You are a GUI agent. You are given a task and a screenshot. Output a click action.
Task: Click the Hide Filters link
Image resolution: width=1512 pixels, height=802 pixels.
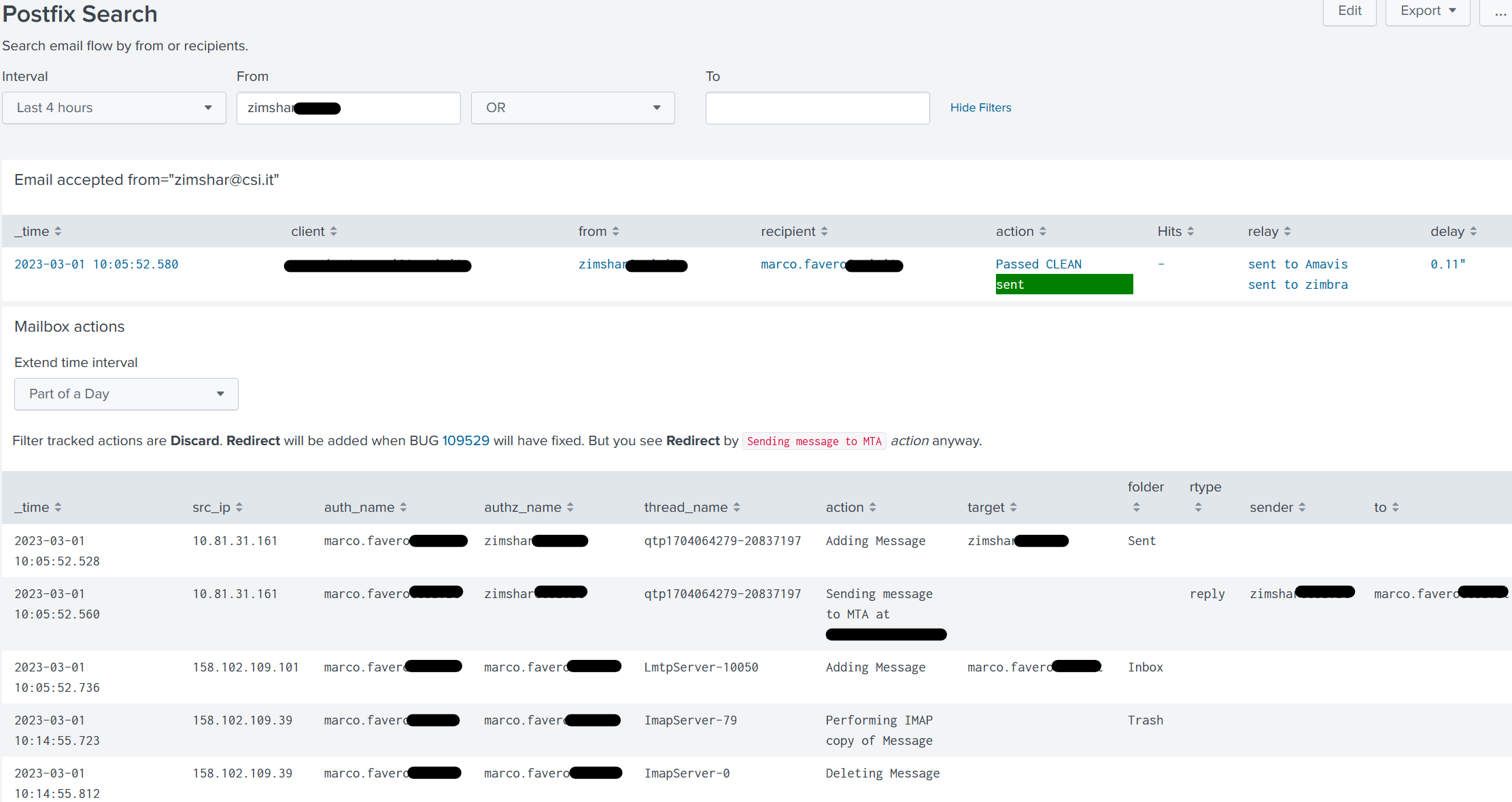[x=980, y=107]
